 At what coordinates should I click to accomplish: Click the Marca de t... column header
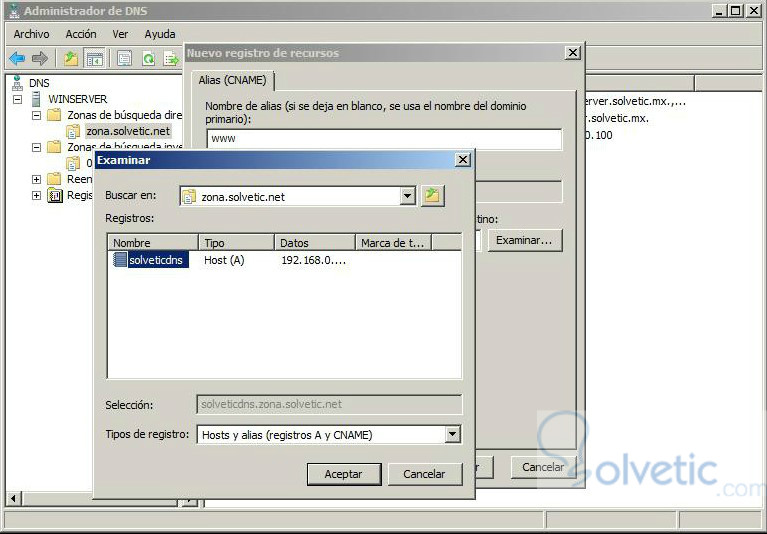[393, 243]
